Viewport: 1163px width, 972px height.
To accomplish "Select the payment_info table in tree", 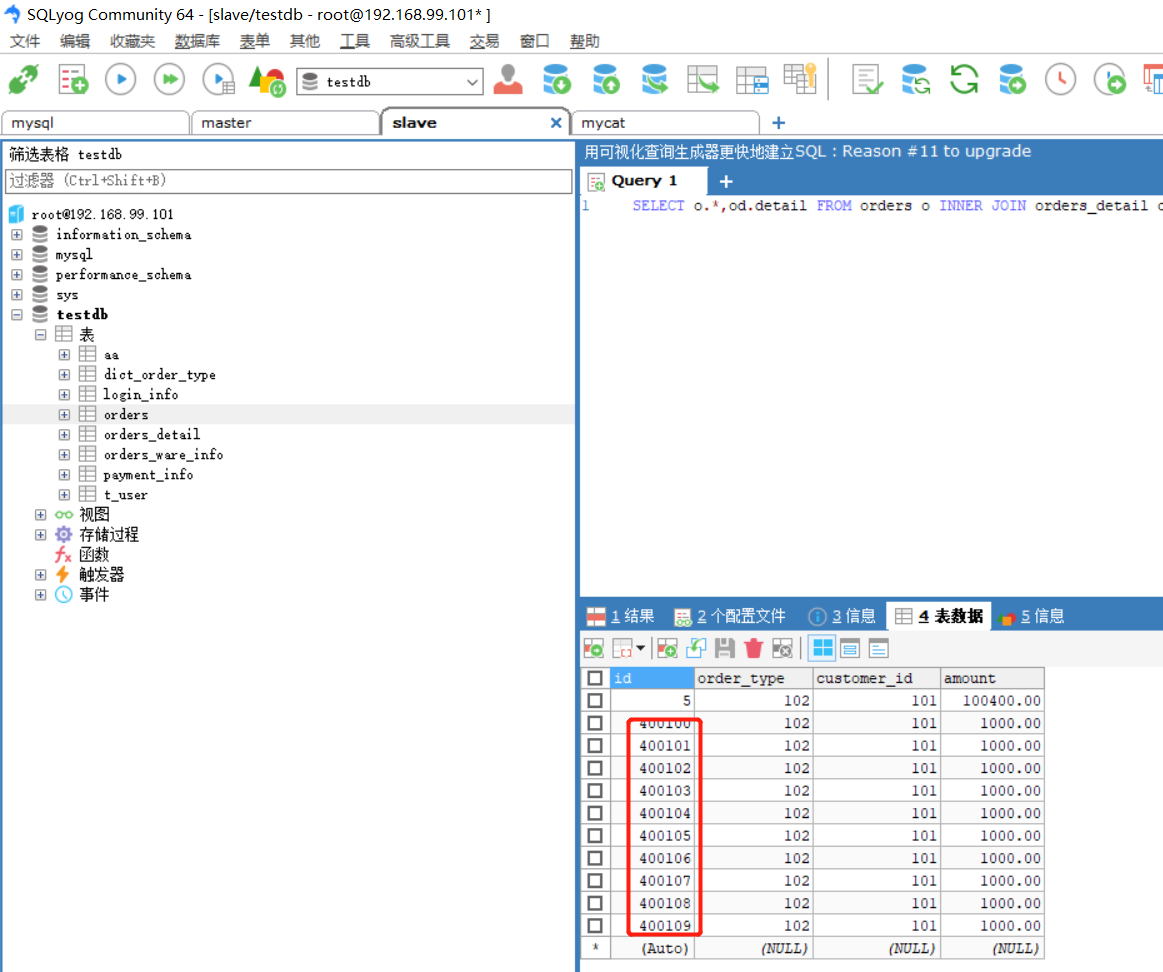I will click(148, 475).
